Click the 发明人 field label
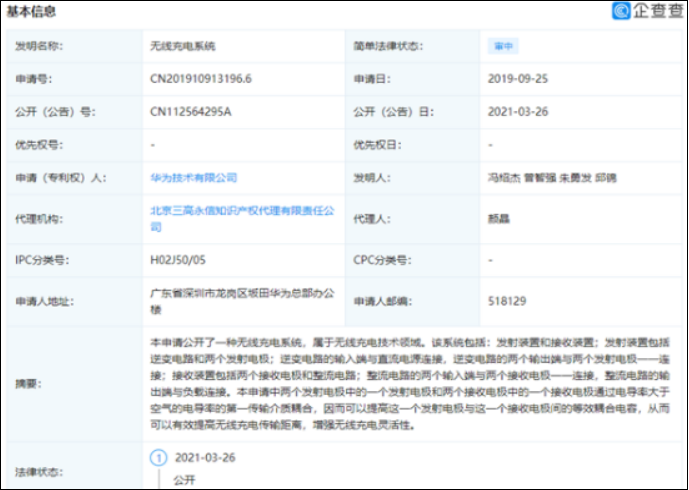689x490 pixels. click(x=372, y=178)
